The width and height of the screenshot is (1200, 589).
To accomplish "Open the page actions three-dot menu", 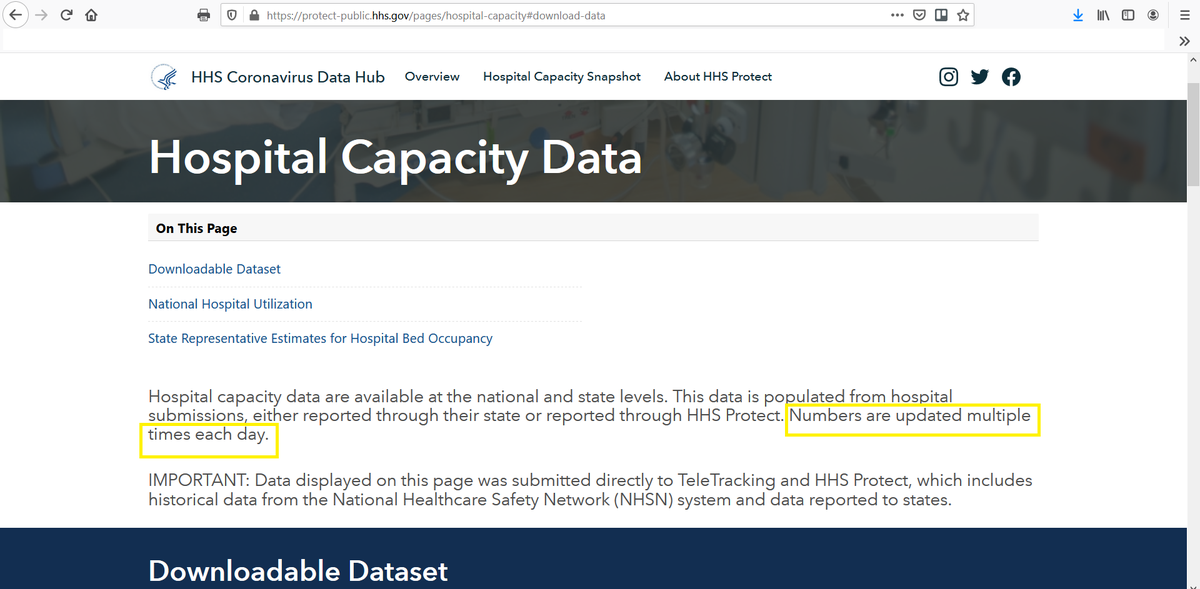I will pyautogui.click(x=897, y=15).
